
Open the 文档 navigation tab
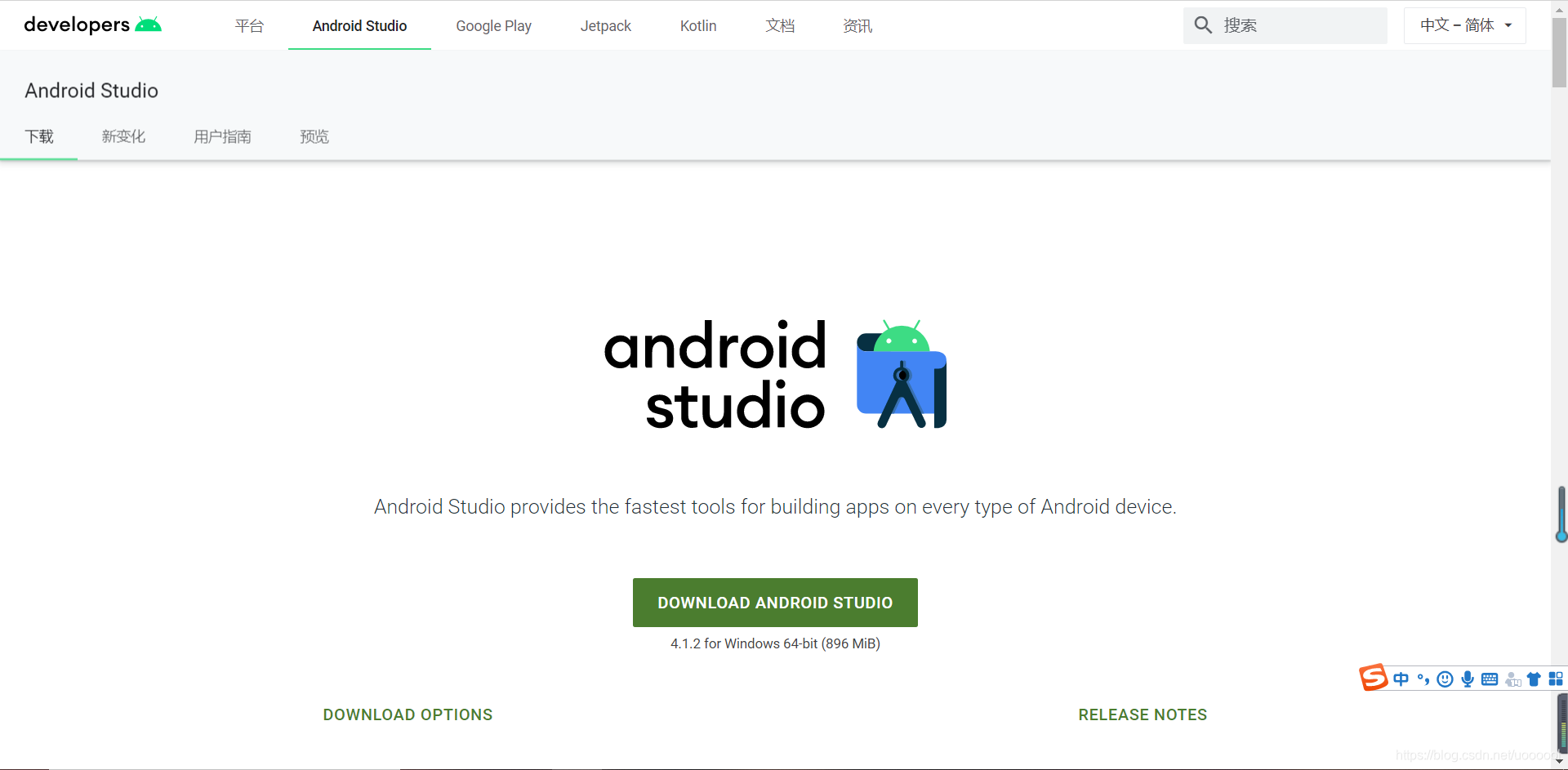(x=780, y=25)
